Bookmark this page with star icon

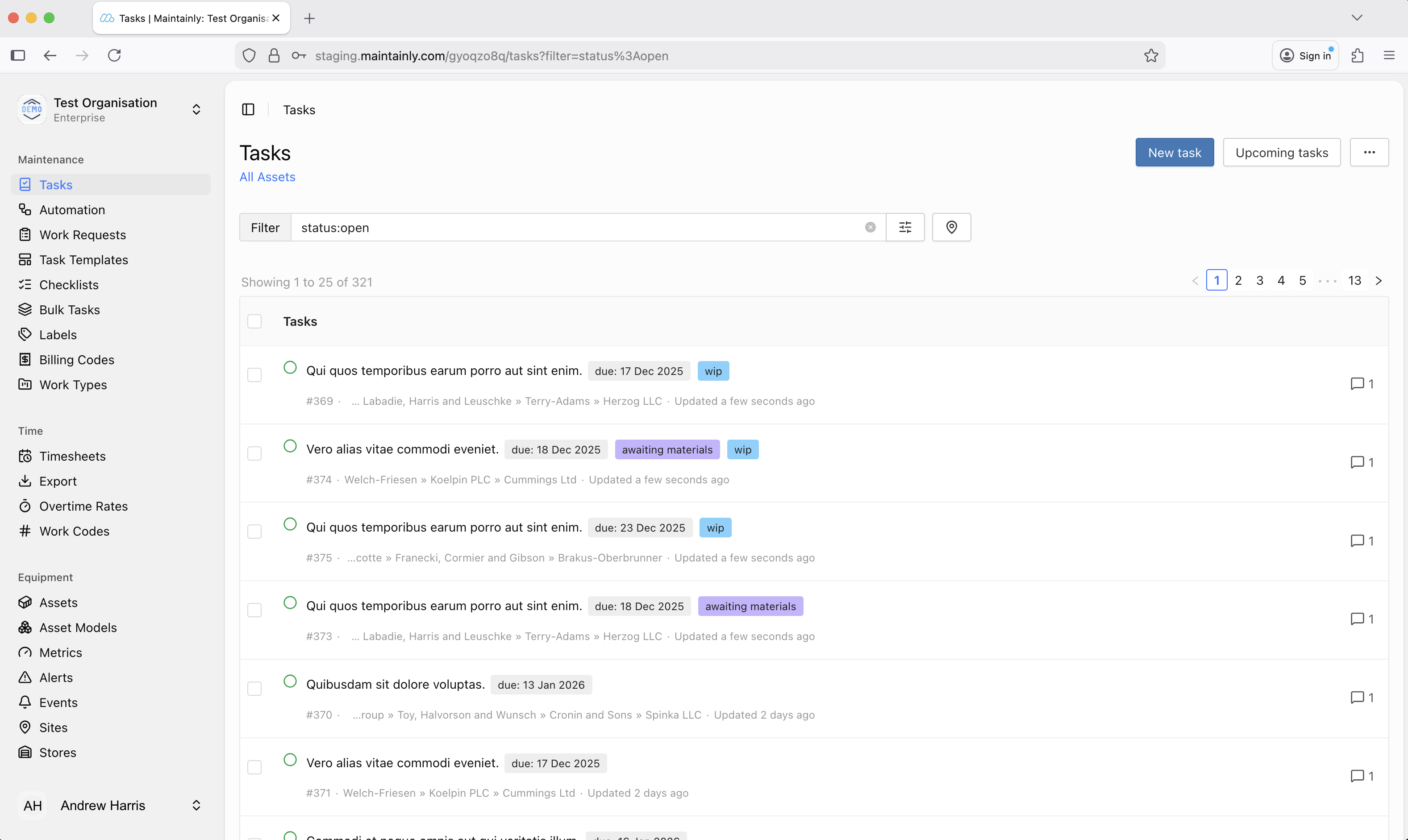1150,55
